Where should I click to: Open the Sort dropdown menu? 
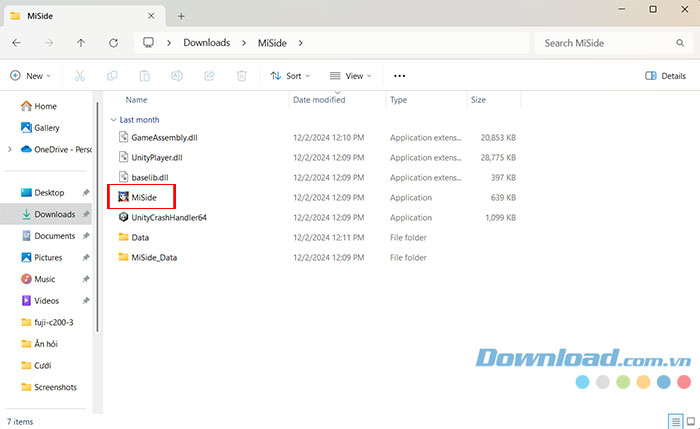[290, 76]
